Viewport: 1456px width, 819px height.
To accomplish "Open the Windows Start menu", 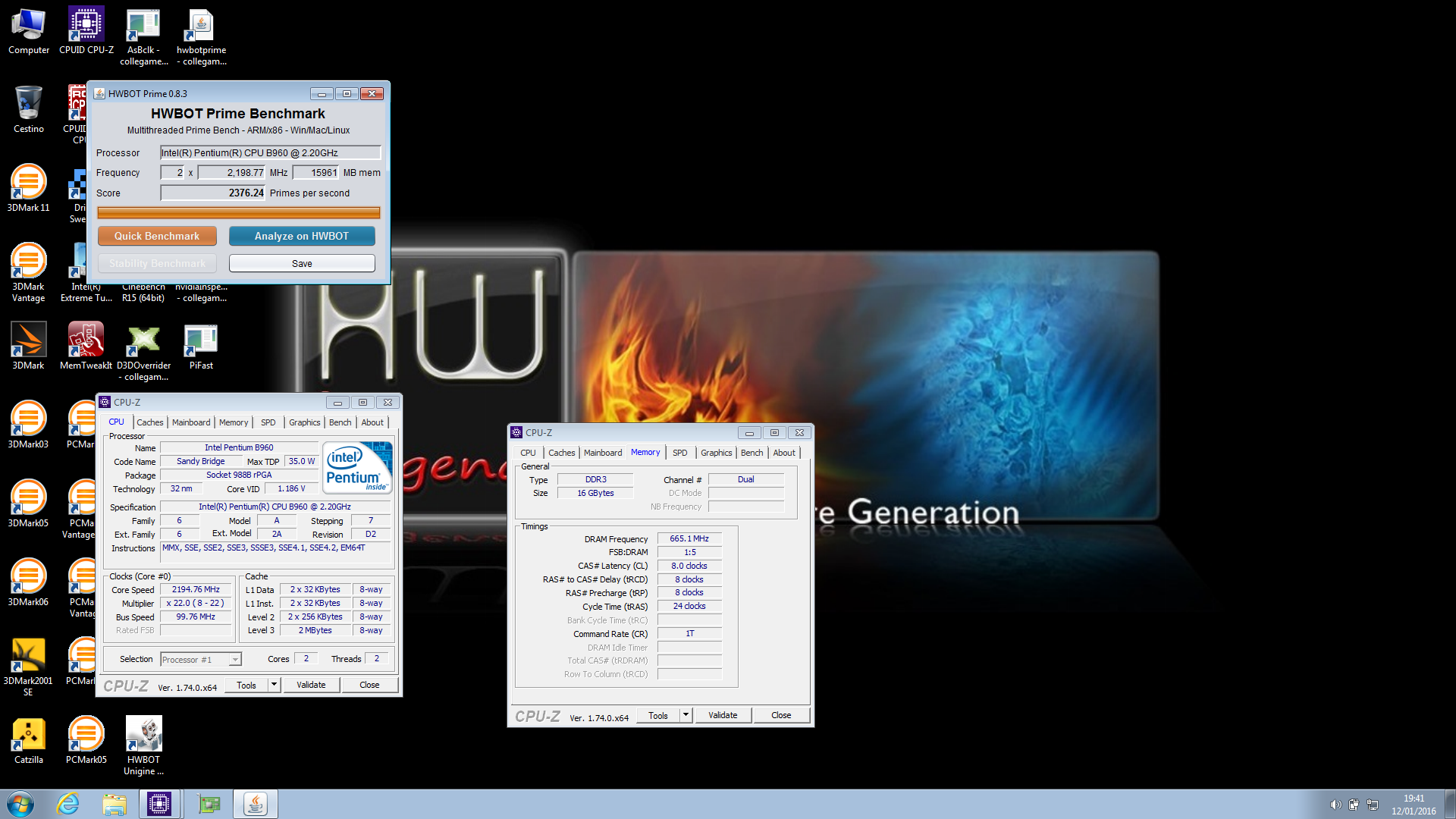I will (20, 804).
